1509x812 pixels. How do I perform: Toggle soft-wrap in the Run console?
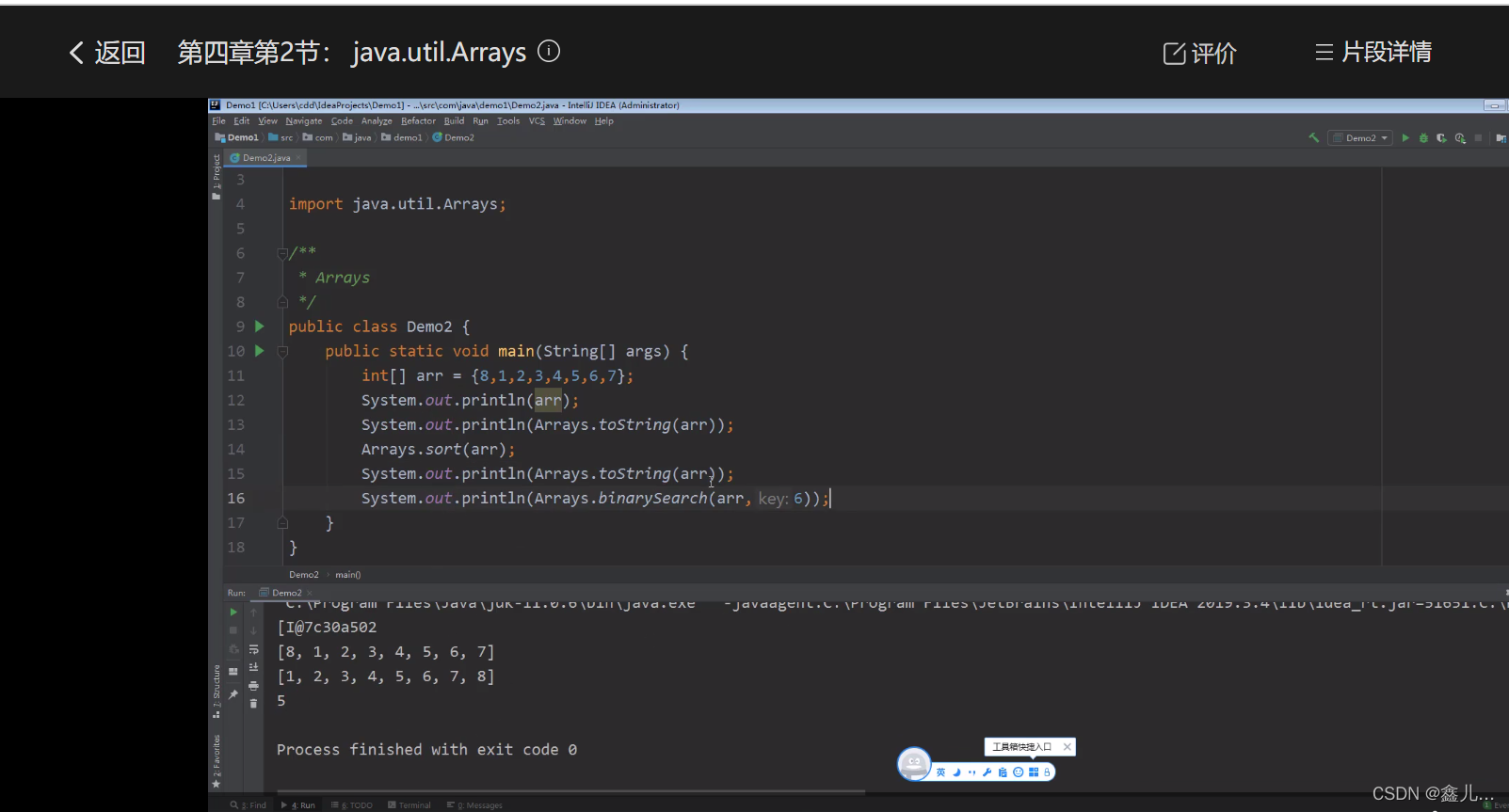click(x=253, y=649)
